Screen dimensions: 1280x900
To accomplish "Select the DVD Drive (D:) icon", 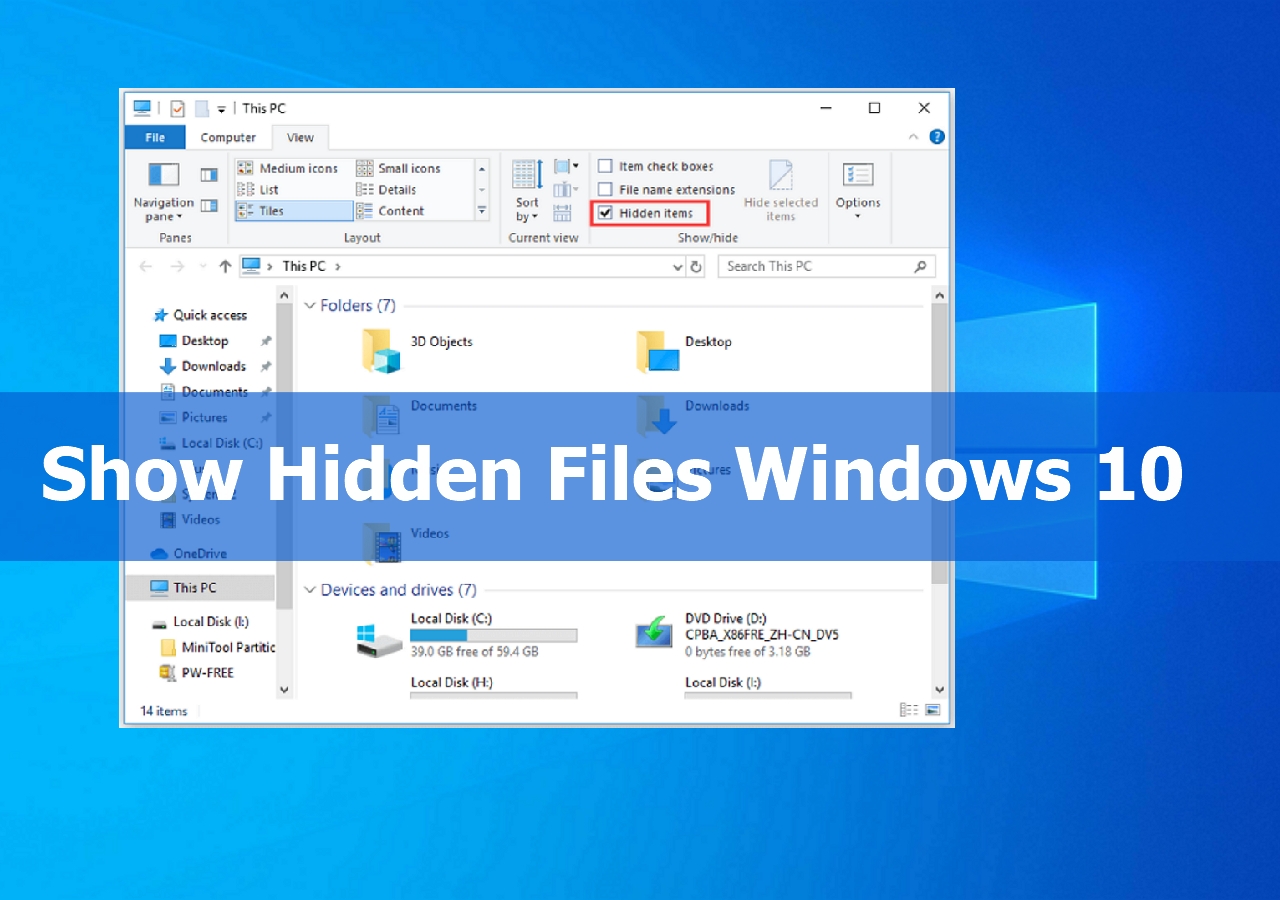I will point(656,634).
